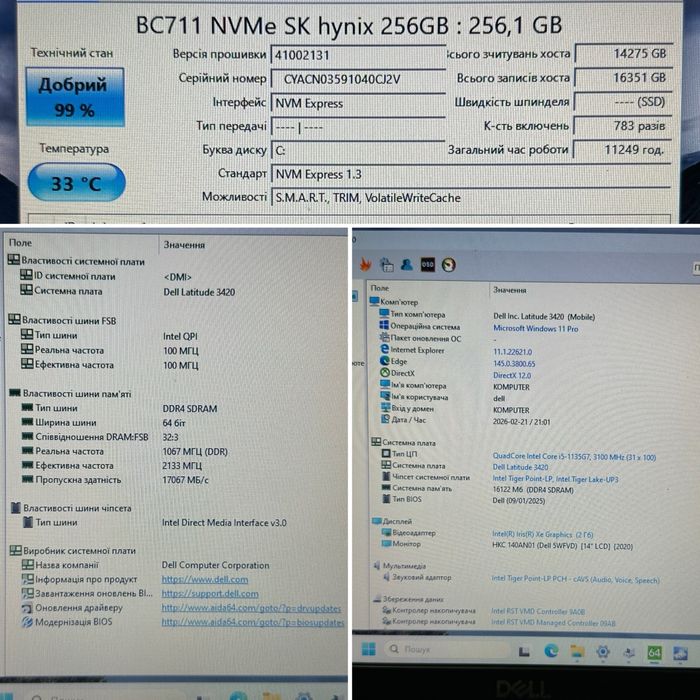
Task: Open the report wizard toolbar icon
Action: 387,265
